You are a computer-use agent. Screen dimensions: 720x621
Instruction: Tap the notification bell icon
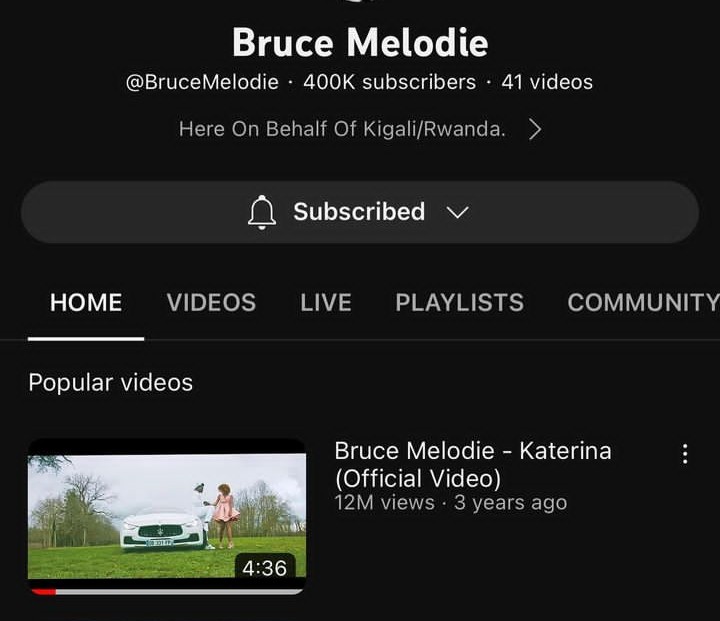pos(262,212)
